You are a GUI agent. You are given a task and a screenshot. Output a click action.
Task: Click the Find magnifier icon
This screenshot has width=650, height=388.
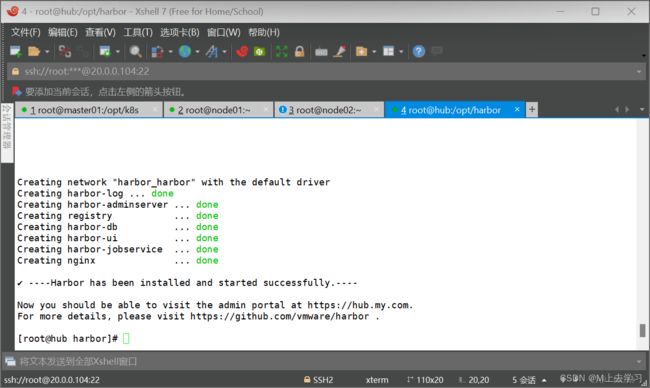click(x=136, y=51)
